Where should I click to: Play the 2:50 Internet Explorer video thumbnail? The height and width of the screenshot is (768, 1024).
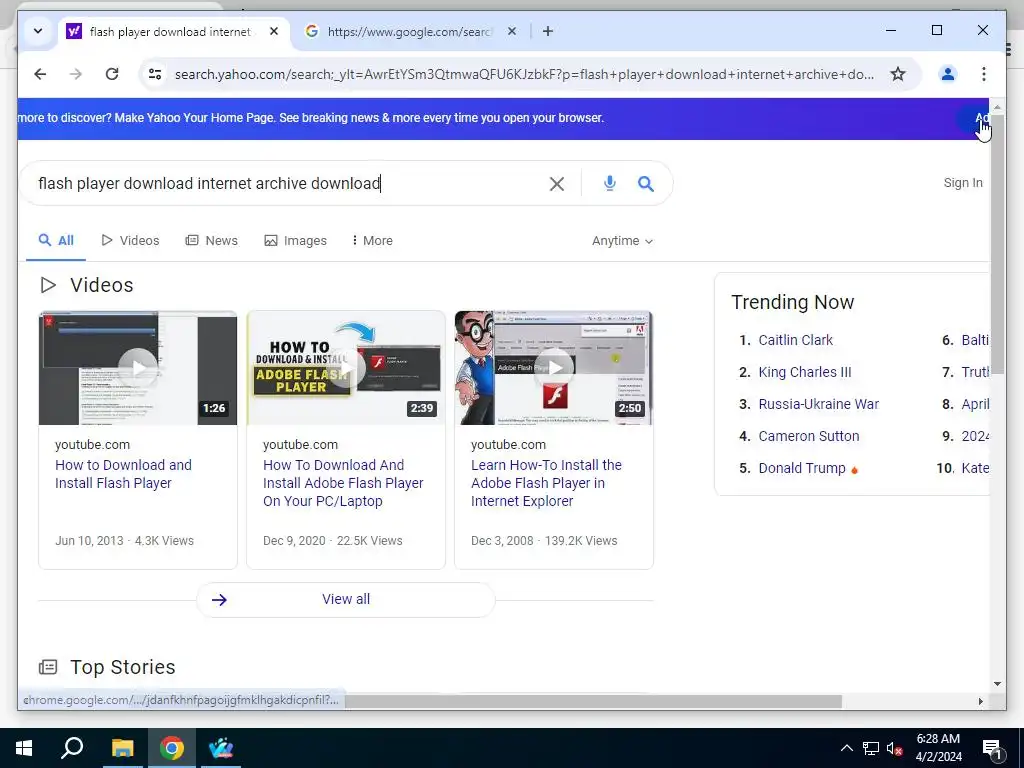point(554,368)
